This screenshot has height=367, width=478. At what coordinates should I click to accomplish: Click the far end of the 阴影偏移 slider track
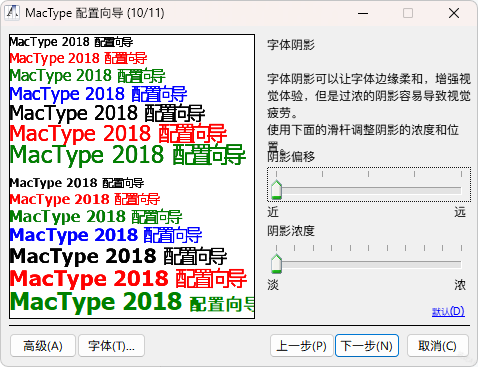tap(461, 190)
